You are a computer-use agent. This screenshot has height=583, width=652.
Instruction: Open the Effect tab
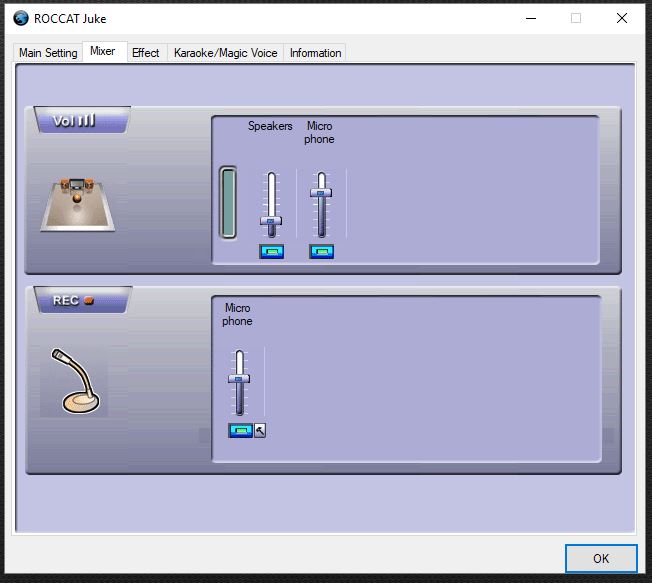pyautogui.click(x=146, y=53)
